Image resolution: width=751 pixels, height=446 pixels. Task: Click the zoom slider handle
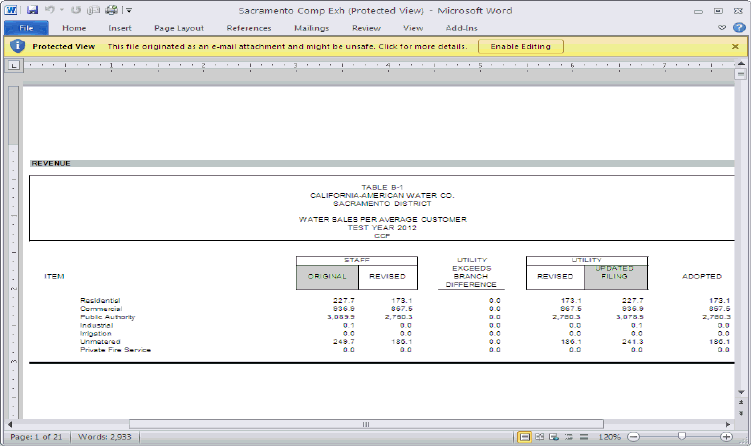pos(681,438)
